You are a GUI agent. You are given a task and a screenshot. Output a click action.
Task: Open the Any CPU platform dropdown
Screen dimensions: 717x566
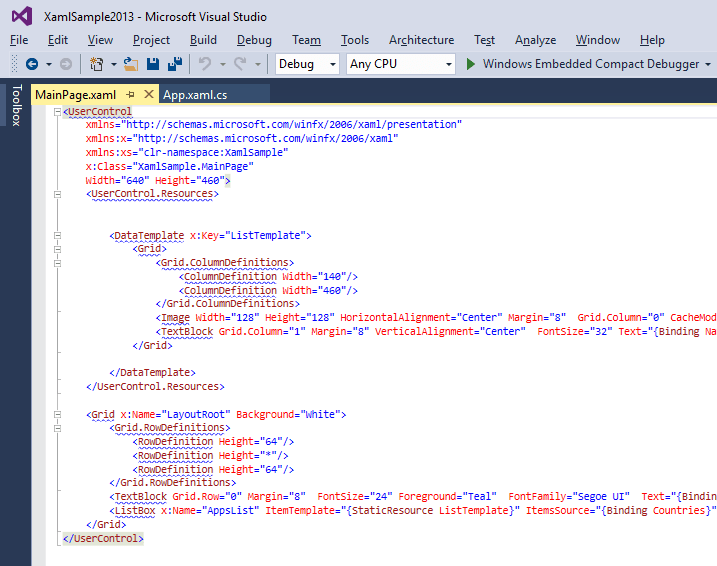click(x=401, y=64)
